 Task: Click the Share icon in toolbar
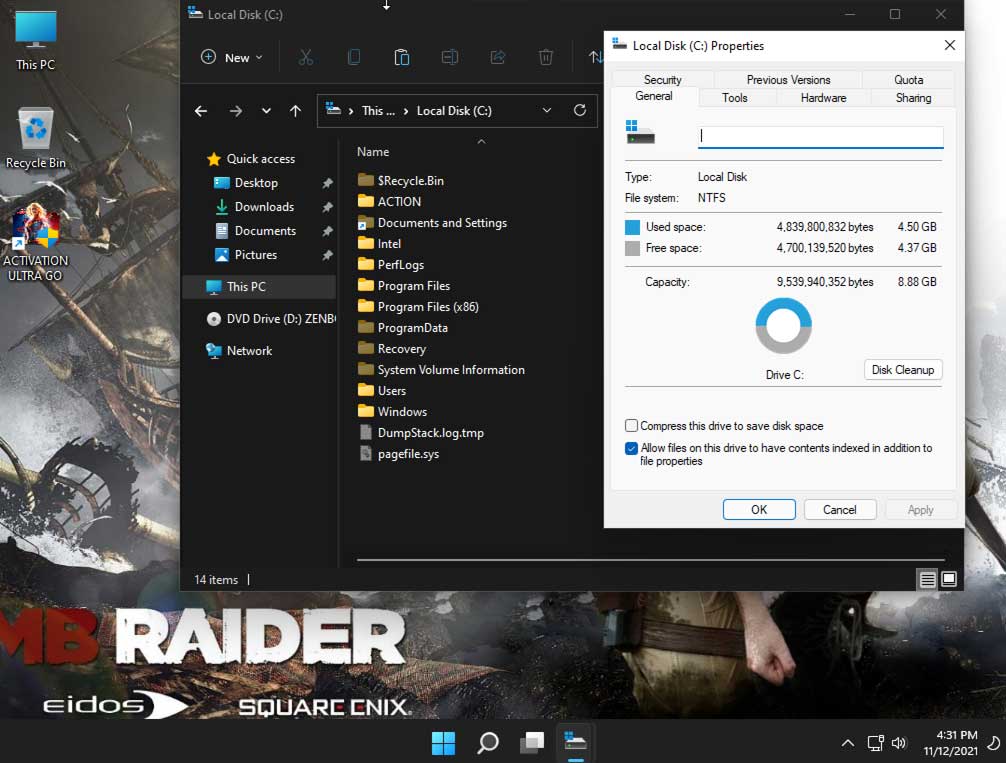(x=498, y=58)
